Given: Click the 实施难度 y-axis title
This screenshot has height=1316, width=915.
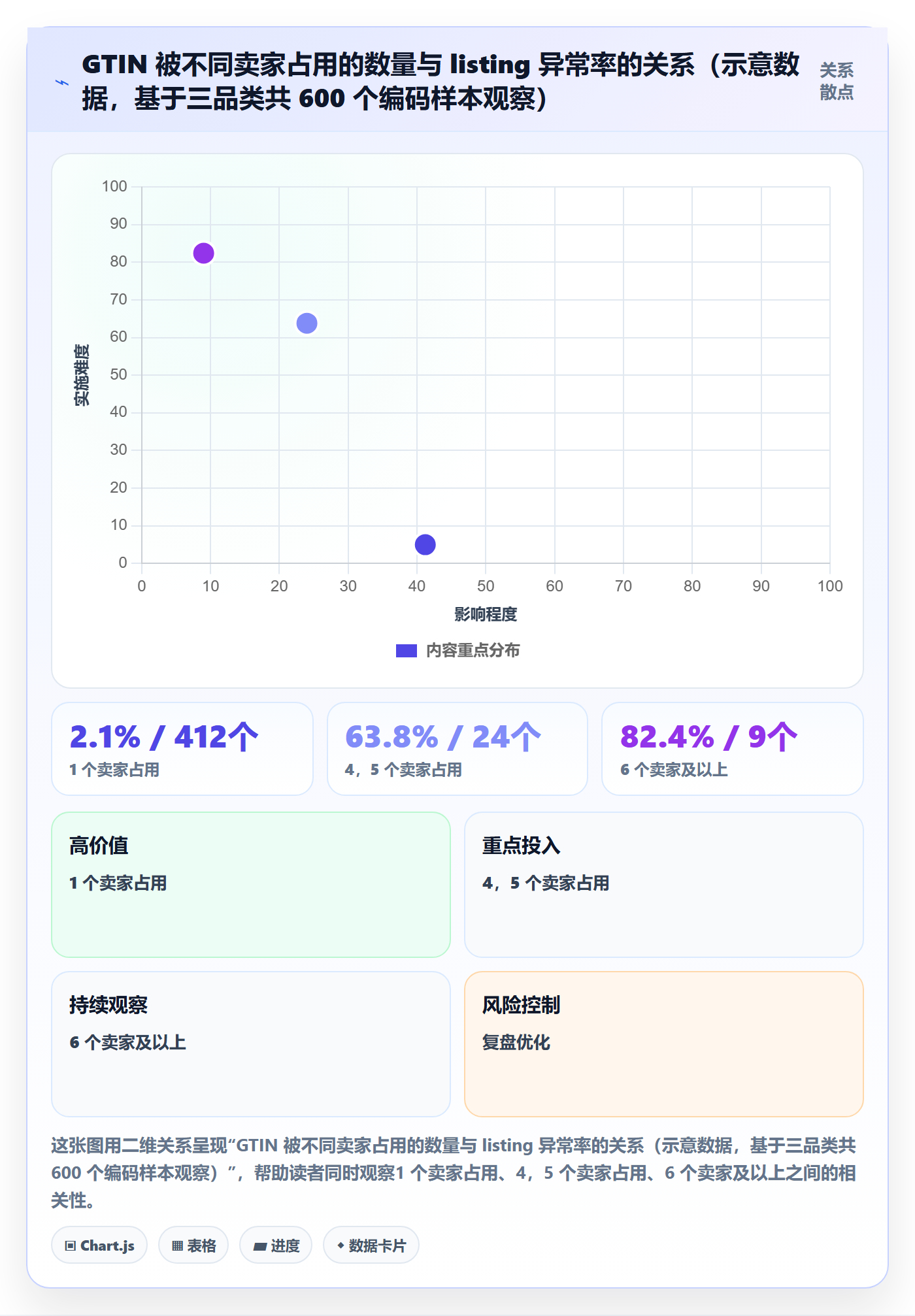Looking at the screenshot, I should click(82, 375).
